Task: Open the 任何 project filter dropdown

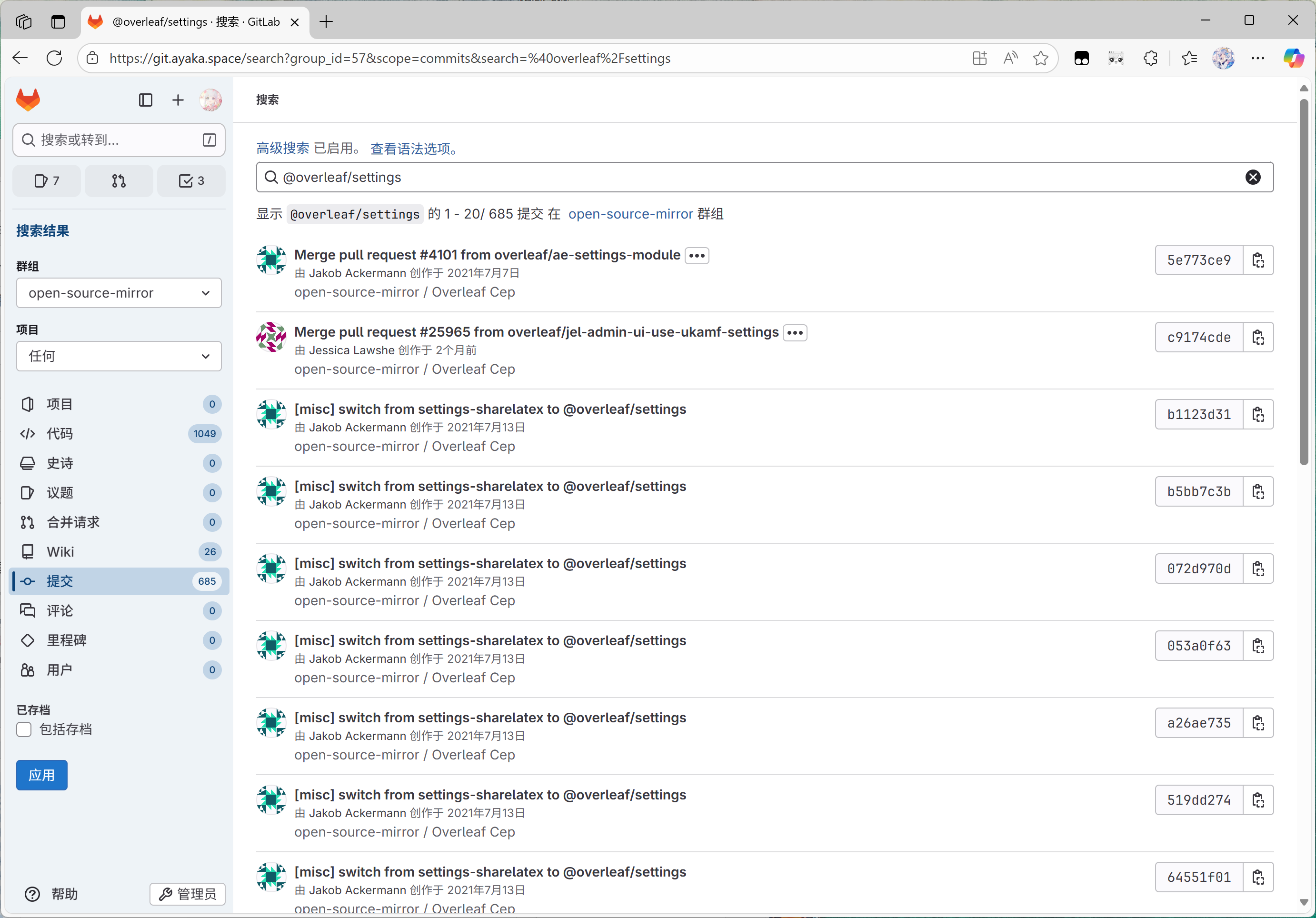Action: [119, 356]
